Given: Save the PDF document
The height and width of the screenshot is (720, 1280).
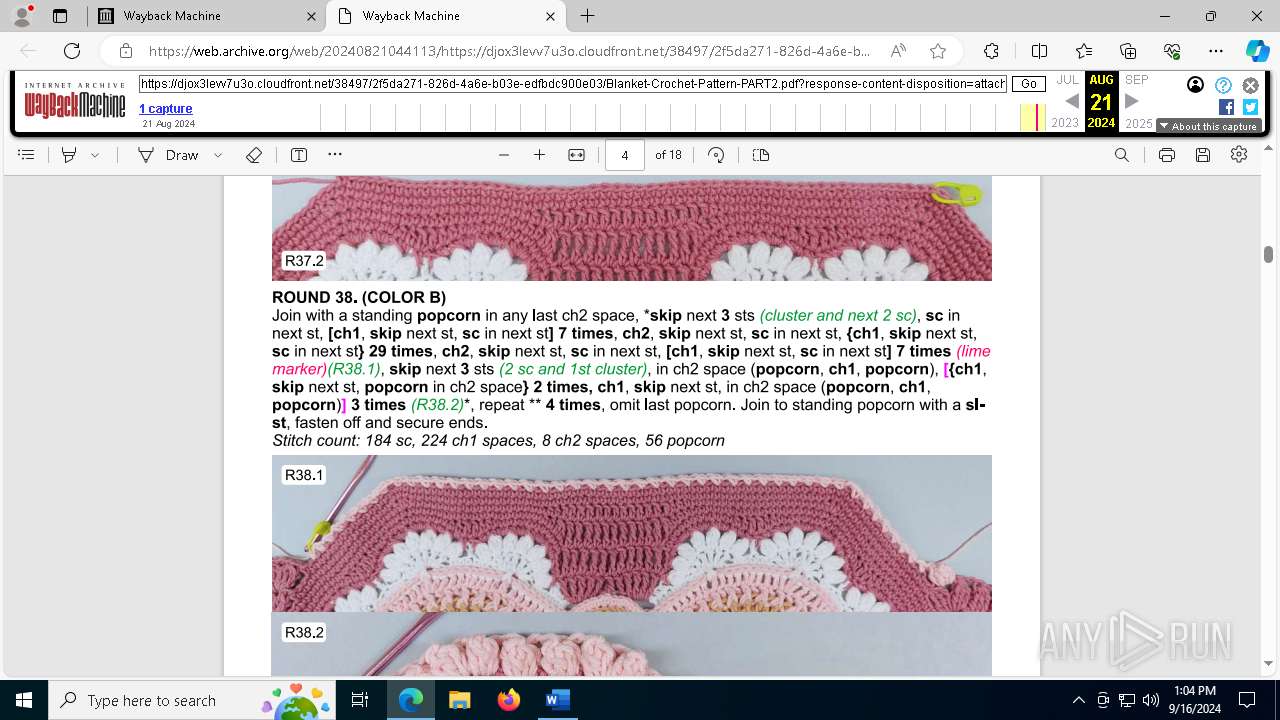Looking at the screenshot, I should (x=1203, y=155).
